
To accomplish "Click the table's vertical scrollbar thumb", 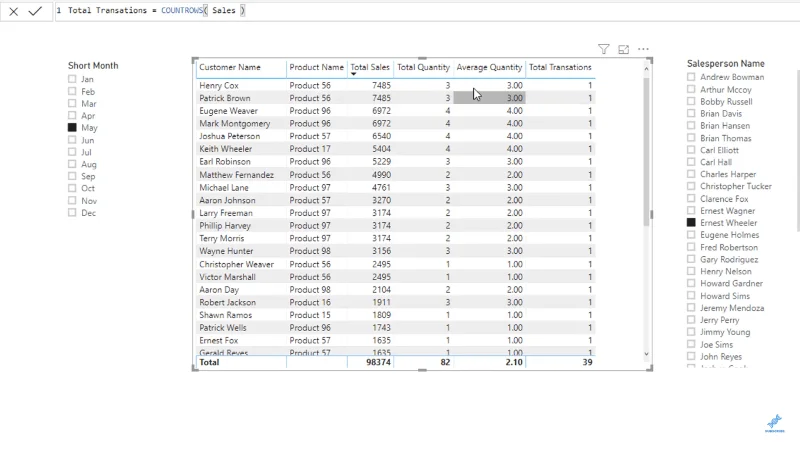I will click(x=646, y=152).
